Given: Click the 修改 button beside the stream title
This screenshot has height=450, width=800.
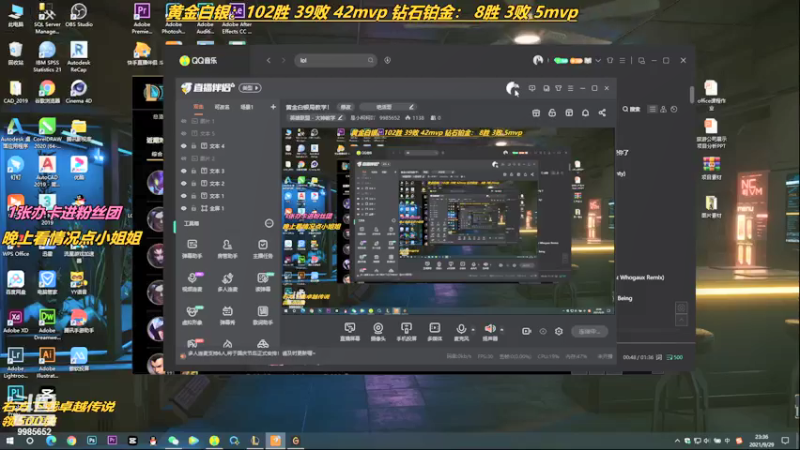Looking at the screenshot, I should [x=346, y=107].
